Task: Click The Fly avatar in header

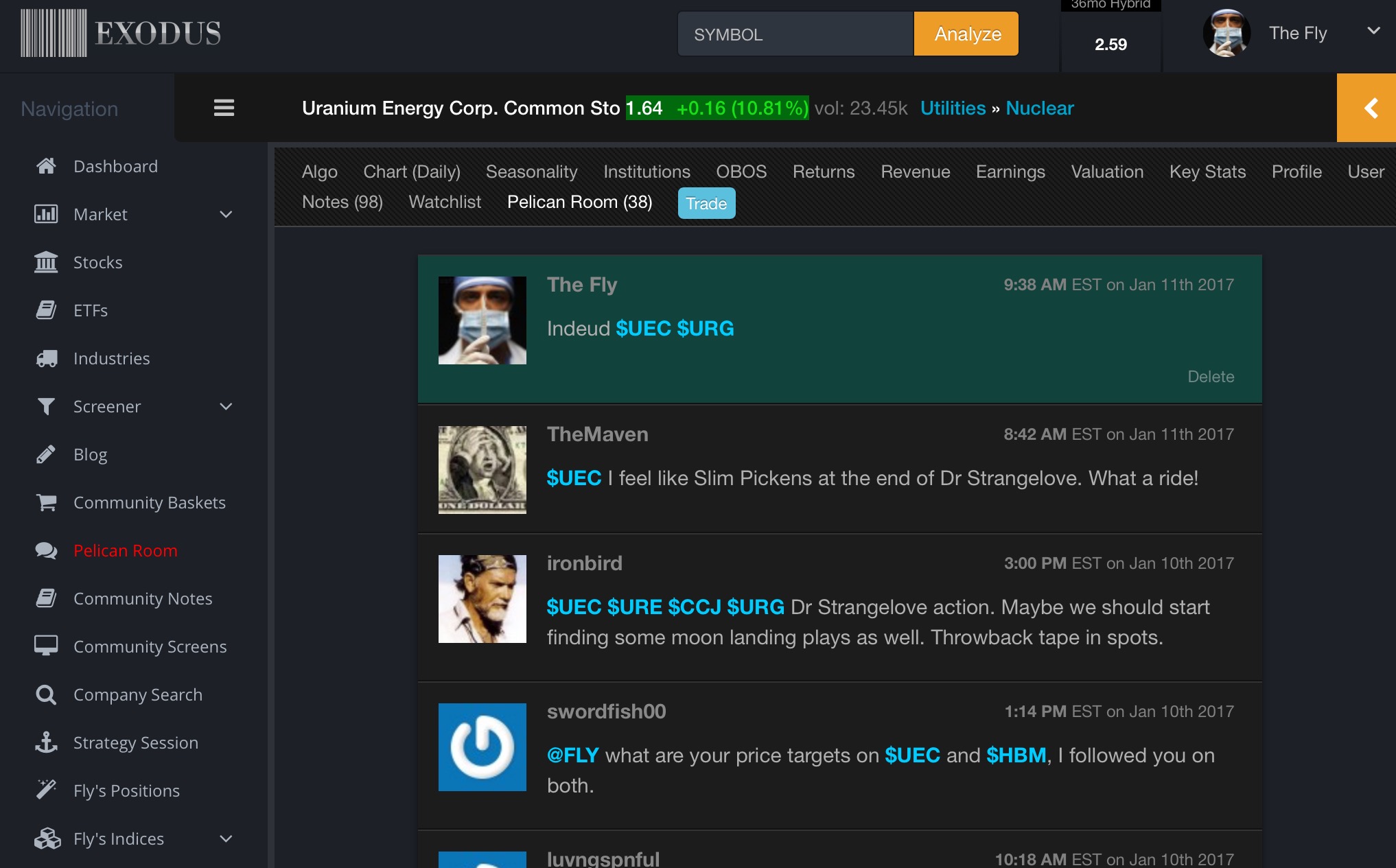Action: coord(1227,33)
